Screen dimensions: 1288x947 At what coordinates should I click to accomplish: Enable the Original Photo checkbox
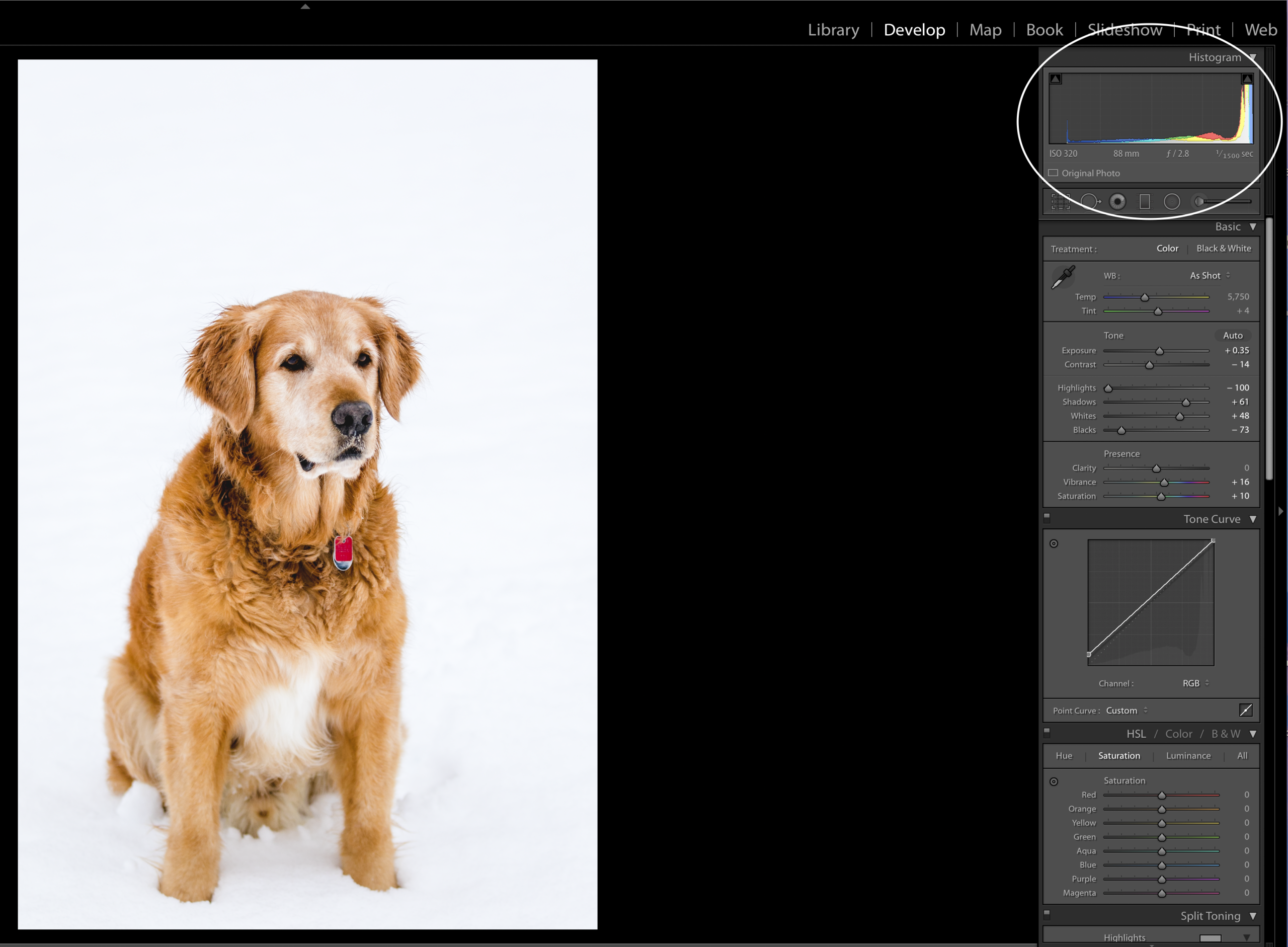click(x=1053, y=173)
